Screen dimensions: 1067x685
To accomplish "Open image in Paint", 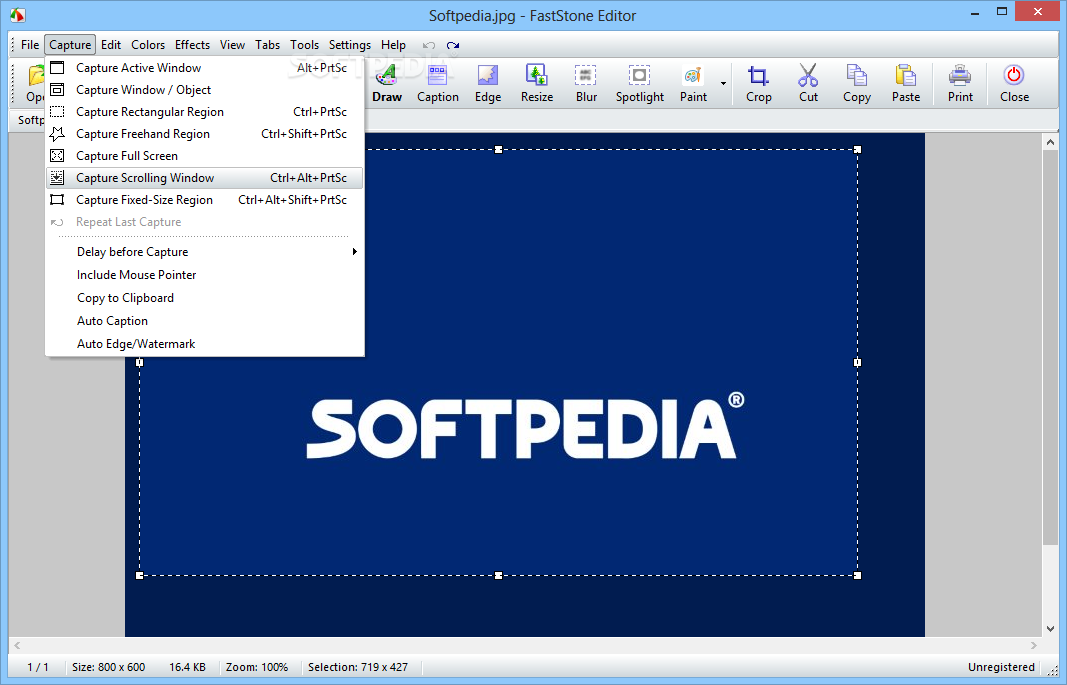I will pyautogui.click(x=693, y=84).
